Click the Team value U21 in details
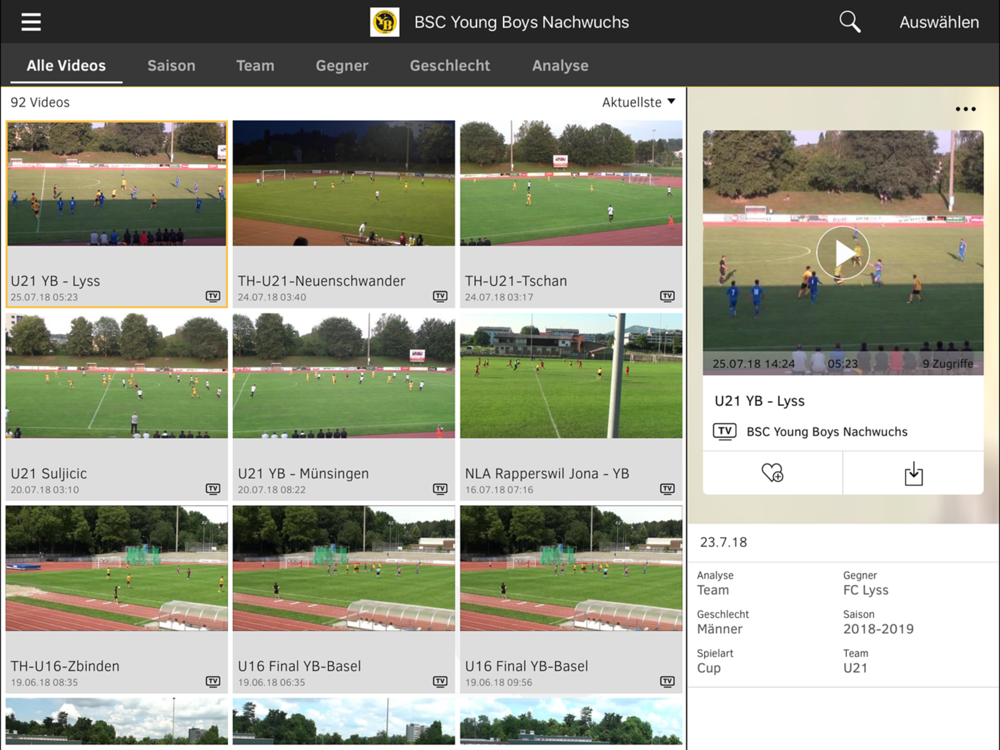Screen dimensions: 1000x750 click(x=855, y=668)
